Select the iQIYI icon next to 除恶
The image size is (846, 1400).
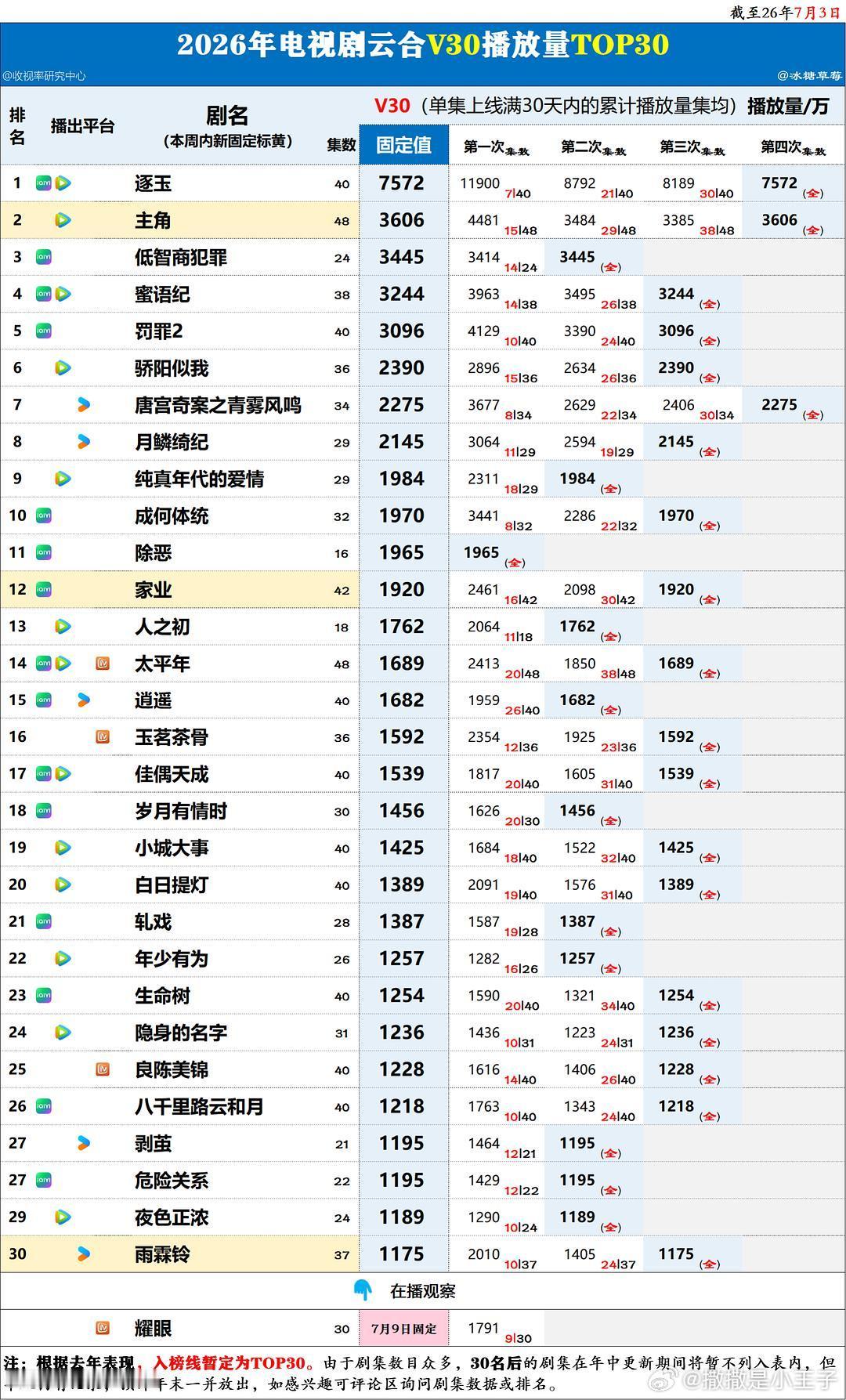pyautogui.click(x=44, y=552)
